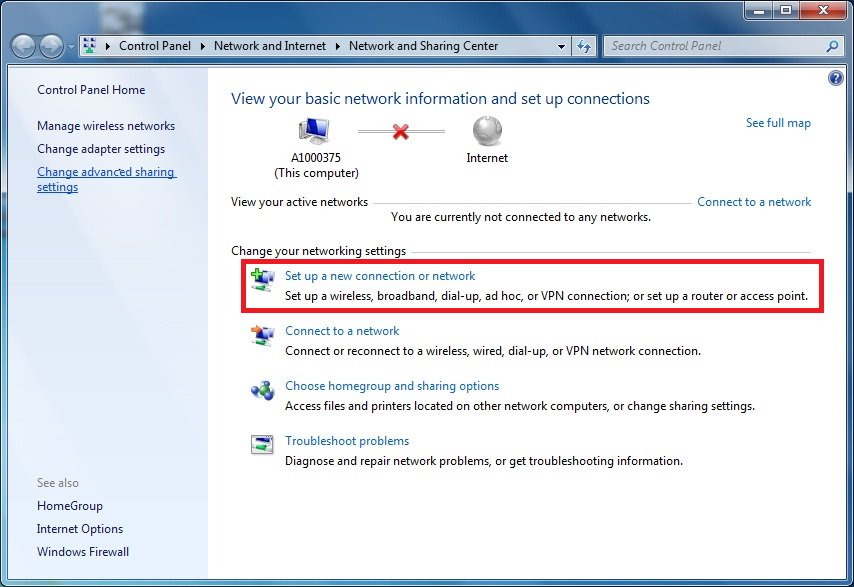Click the Internet globe icon
This screenshot has width=854, height=587.
coord(487,131)
